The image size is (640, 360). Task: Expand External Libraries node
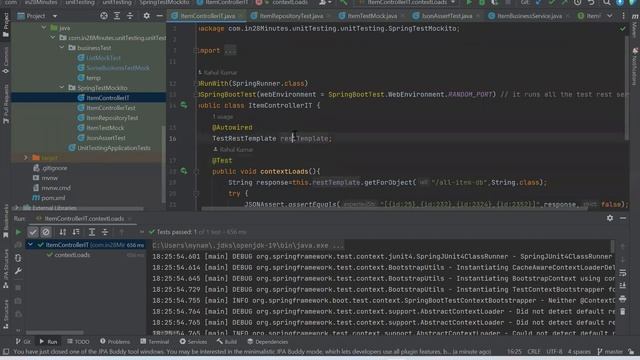click(x=16, y=208)
